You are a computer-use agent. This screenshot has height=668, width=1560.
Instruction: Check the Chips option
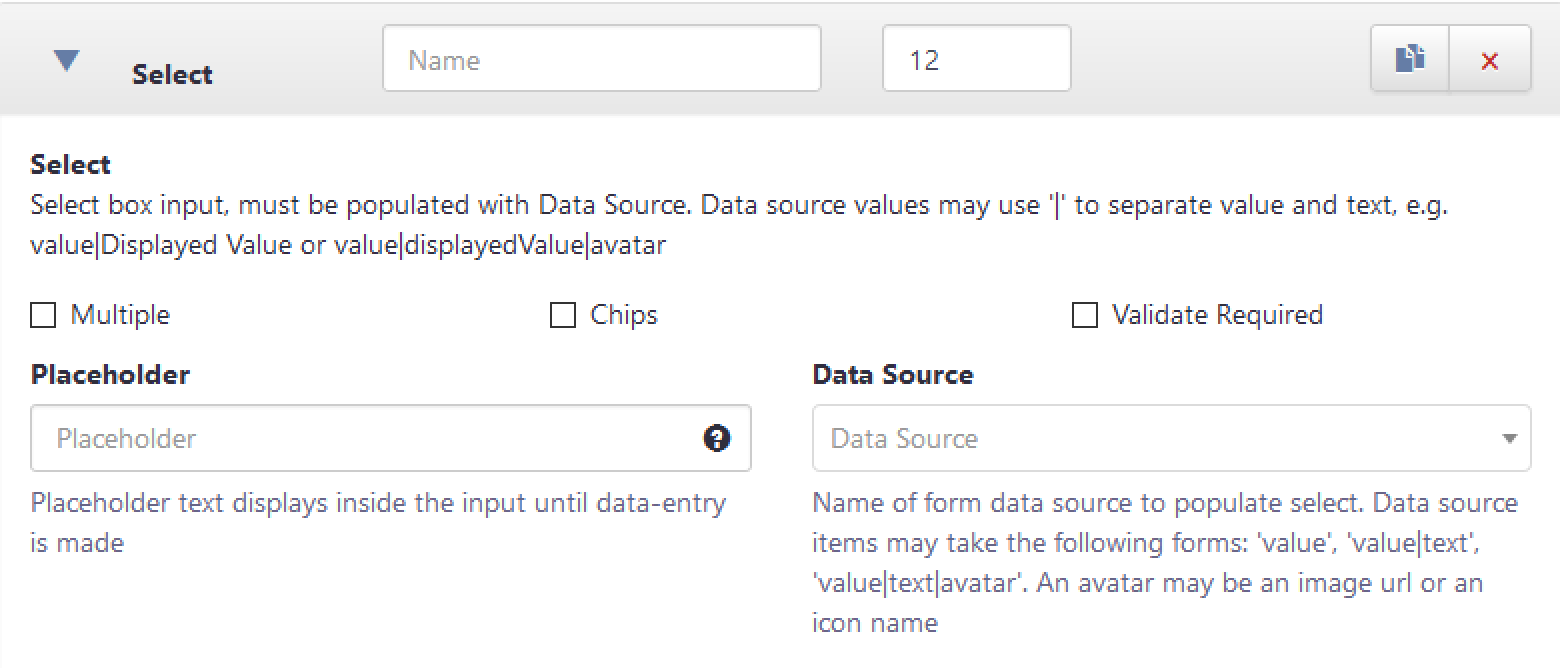[x=563, y=315]
